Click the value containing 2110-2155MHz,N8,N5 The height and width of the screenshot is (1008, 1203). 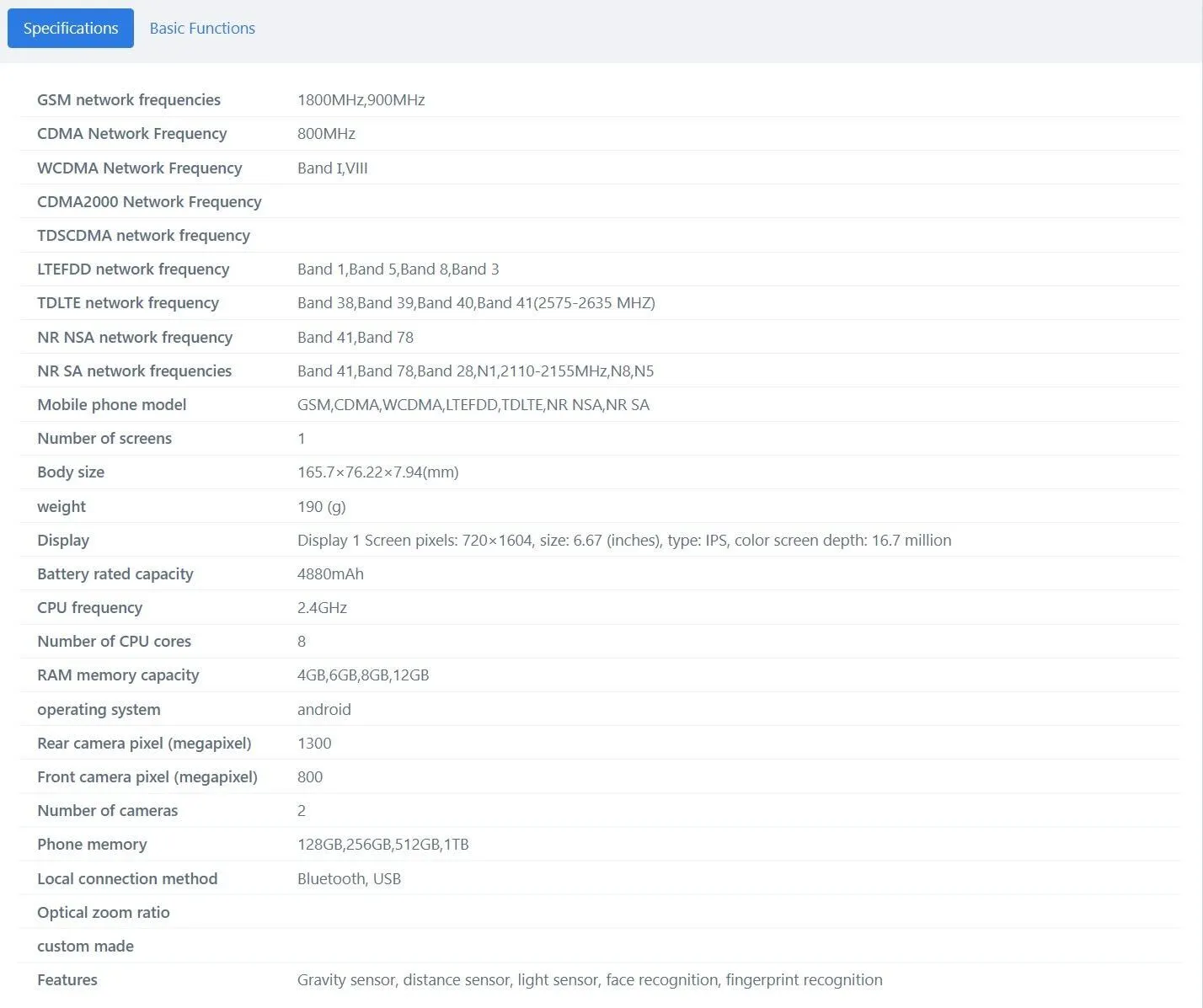[x=475, y=371]
